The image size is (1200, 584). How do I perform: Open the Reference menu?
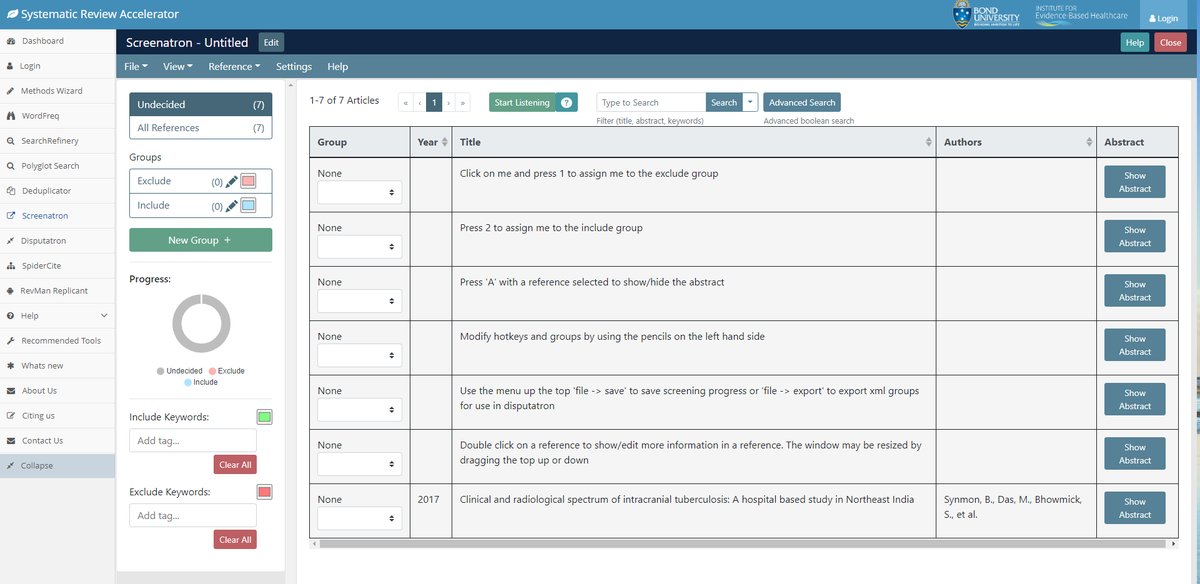click(x=234, y=66)
